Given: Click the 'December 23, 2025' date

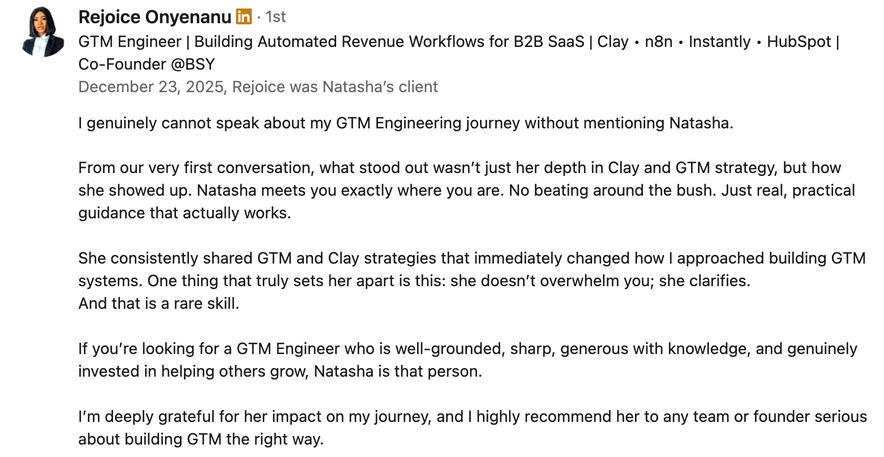Looking at the screenshot, I should coord(151,86).
